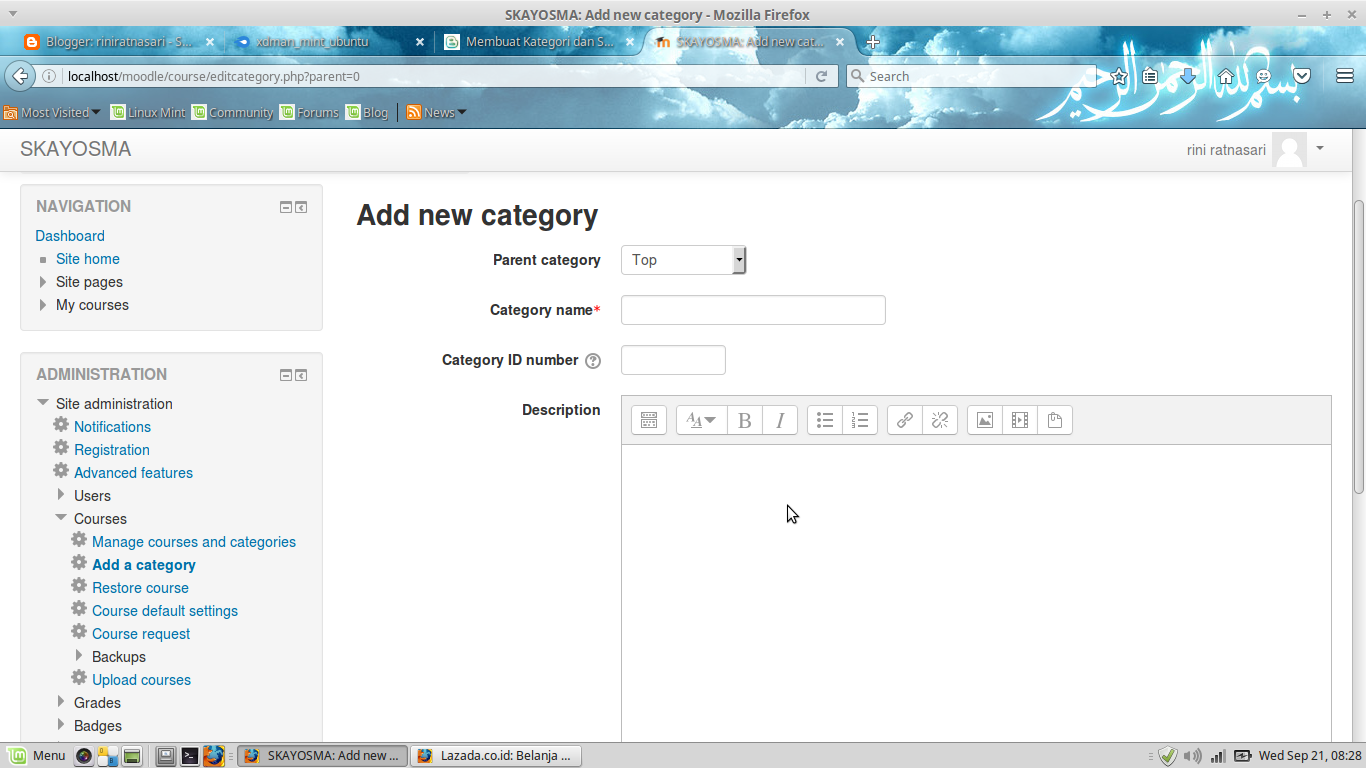Select Add a category link
Image resolution: width=1366 pixels, height=768 pixels.
144,565
